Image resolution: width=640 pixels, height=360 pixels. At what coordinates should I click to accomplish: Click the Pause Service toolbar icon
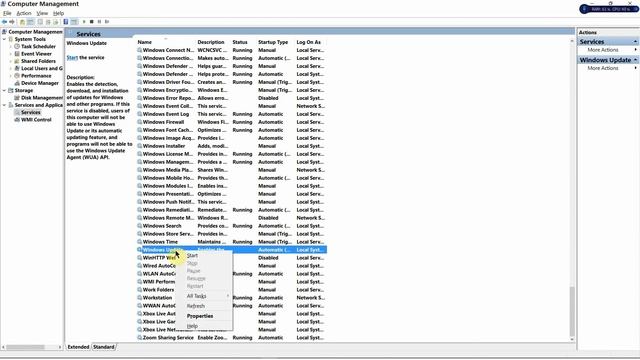click(99, 22)
